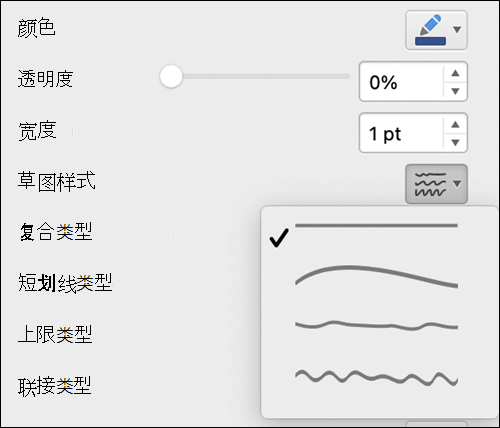
Task: Decrease line width with down arrow
Action: 455,142
